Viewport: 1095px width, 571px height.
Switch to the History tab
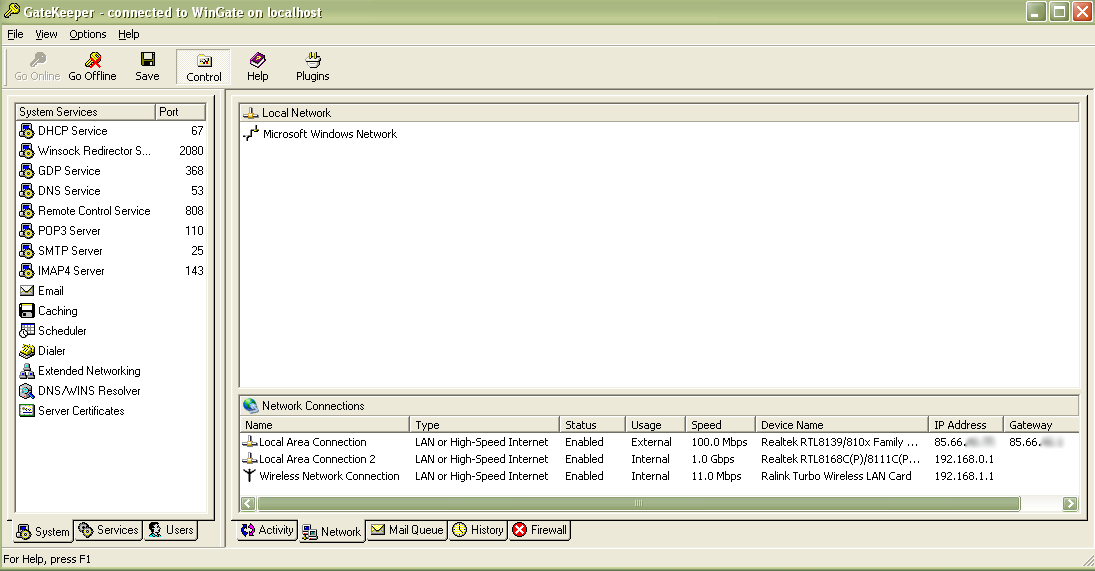tap(478, 531)
